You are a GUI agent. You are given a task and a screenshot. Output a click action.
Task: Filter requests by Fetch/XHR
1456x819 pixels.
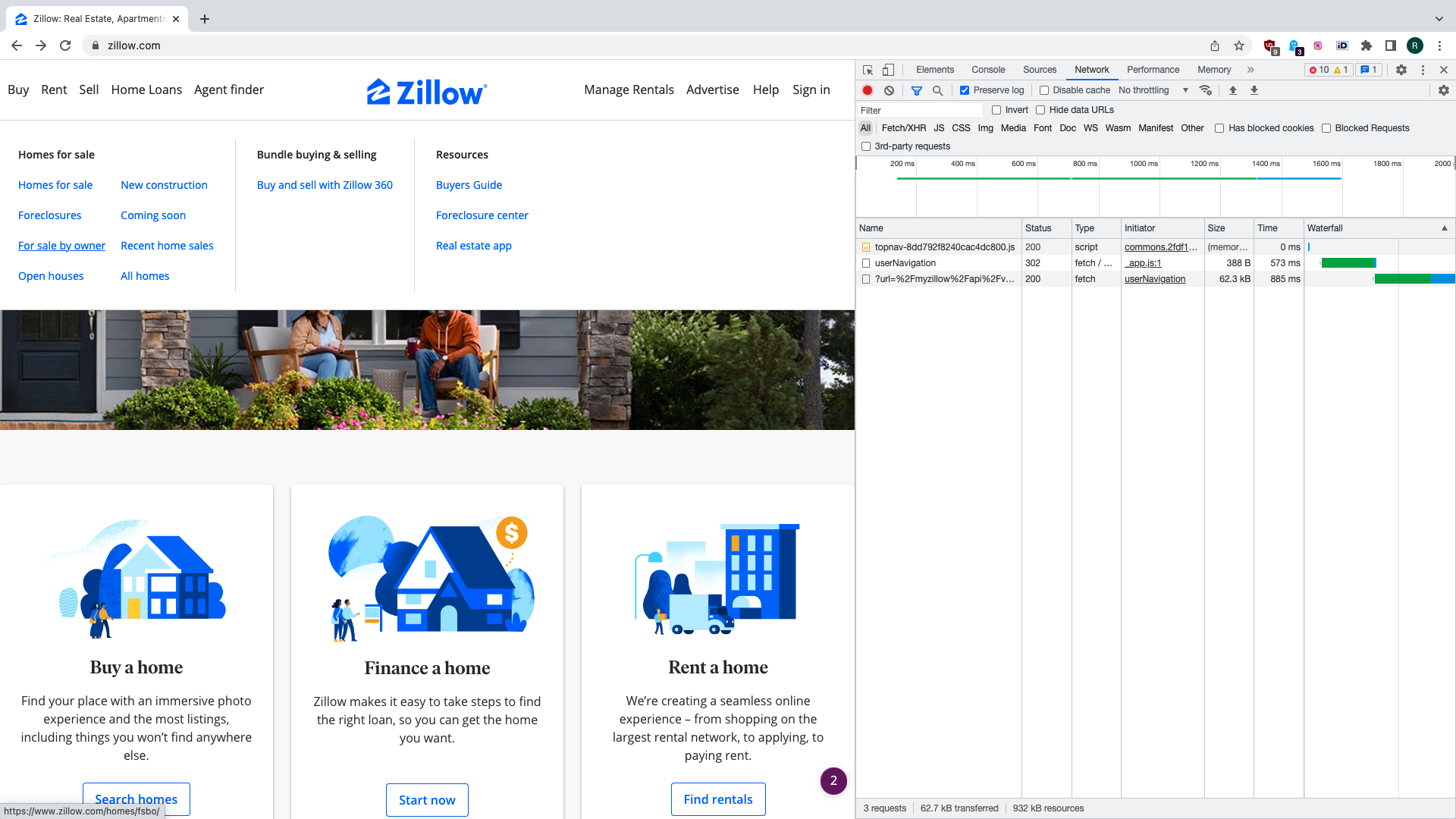click(904, 128)
